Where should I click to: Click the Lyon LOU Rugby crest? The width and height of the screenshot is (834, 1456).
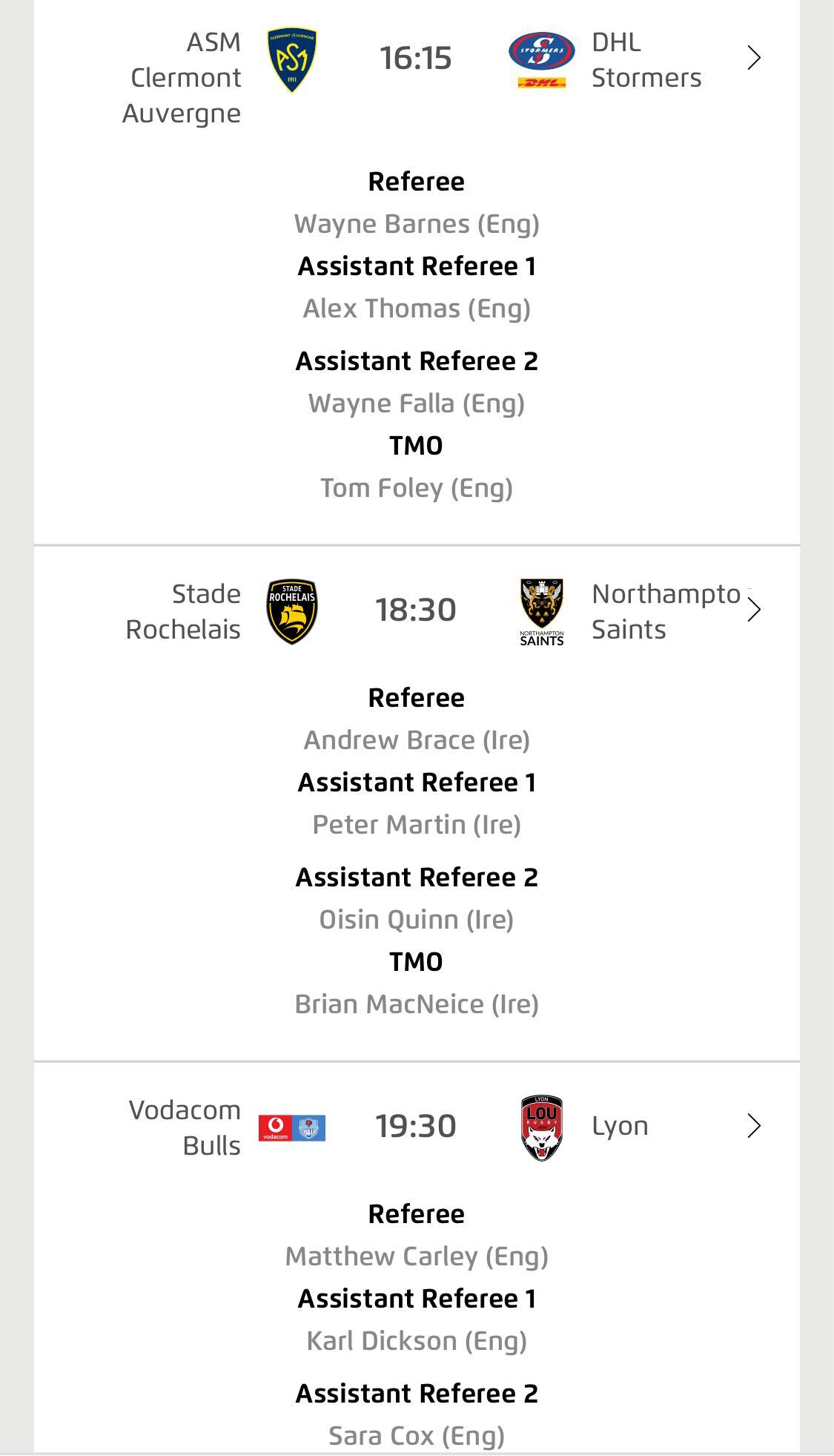point(542,1127)
